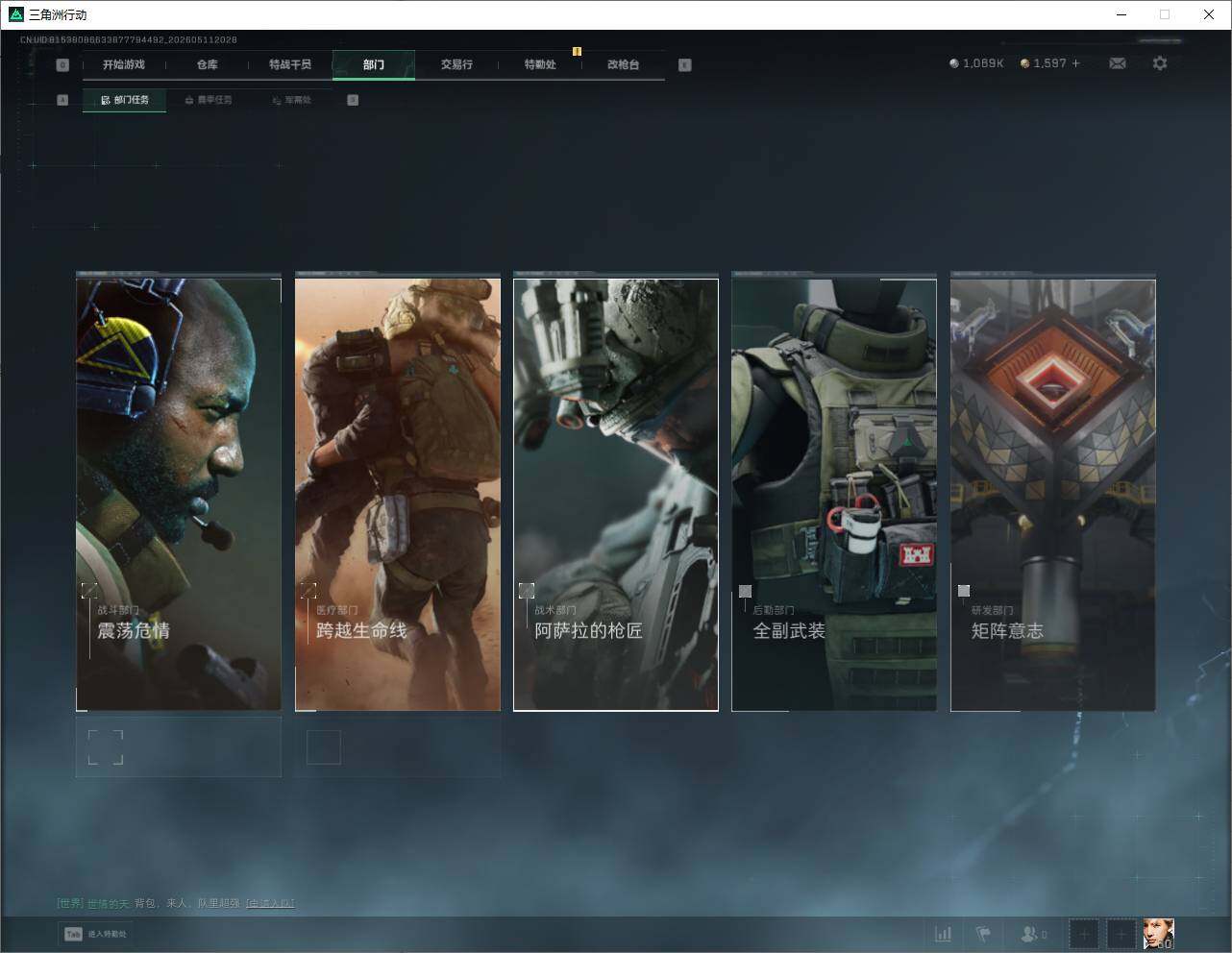Click the empty squad slot beside friends icon
Image resolution: width=1232 pixels, height=953 pixels.
coord(1083,934)
